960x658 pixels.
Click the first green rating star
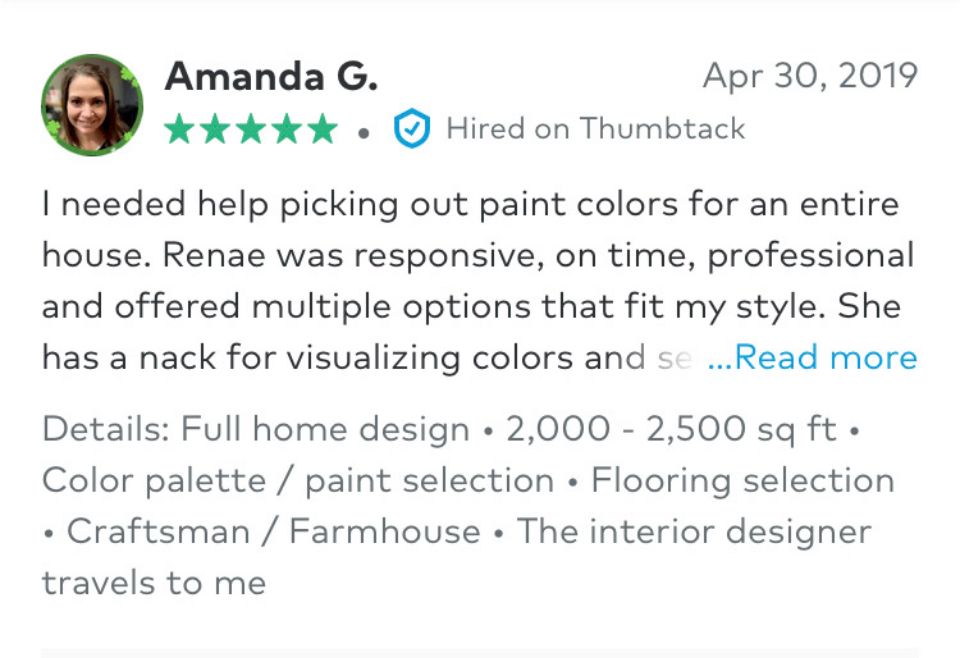click(179, 129)
